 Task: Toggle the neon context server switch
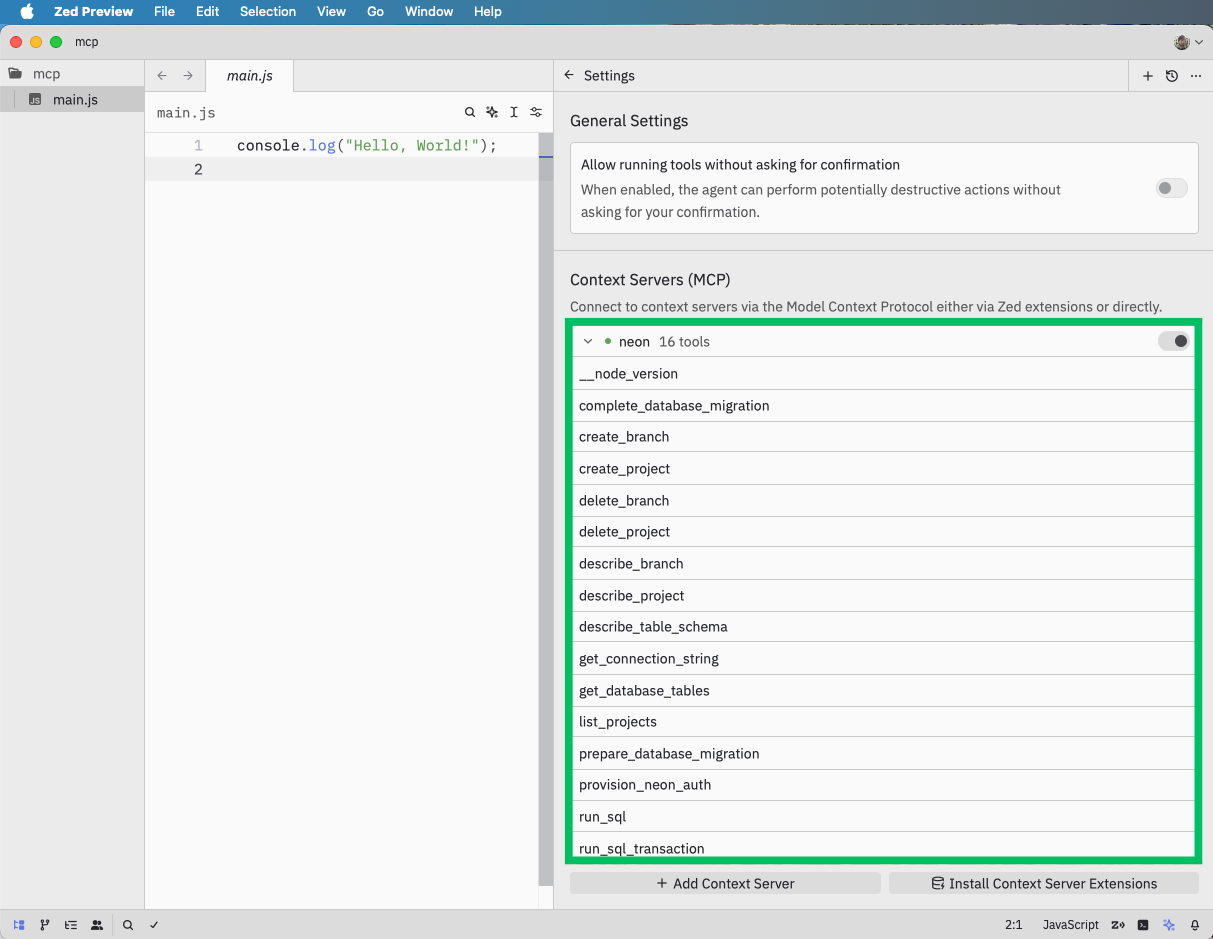click(x=1173, y=341)
